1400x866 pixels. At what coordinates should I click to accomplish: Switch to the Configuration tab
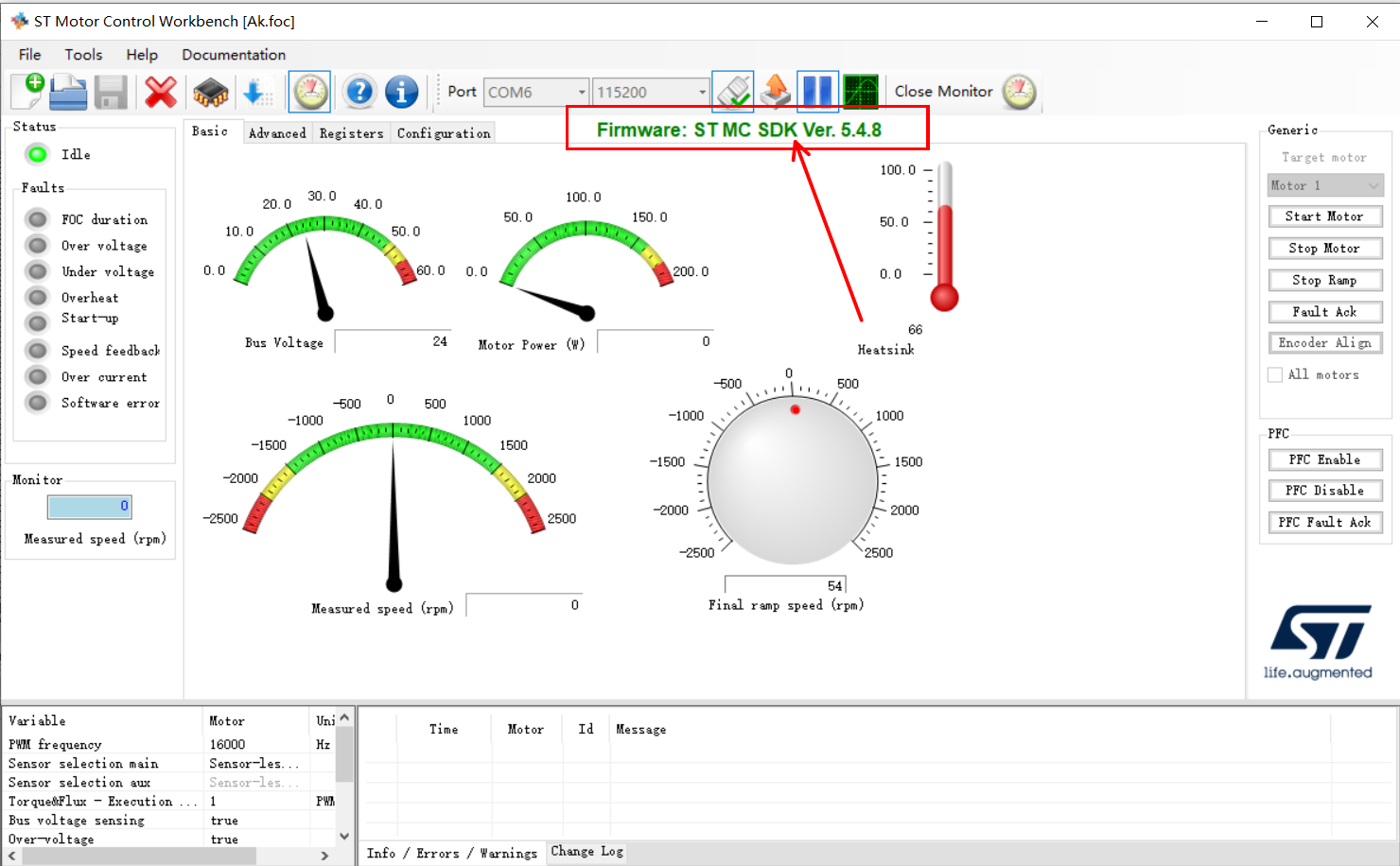pos(444,133)
